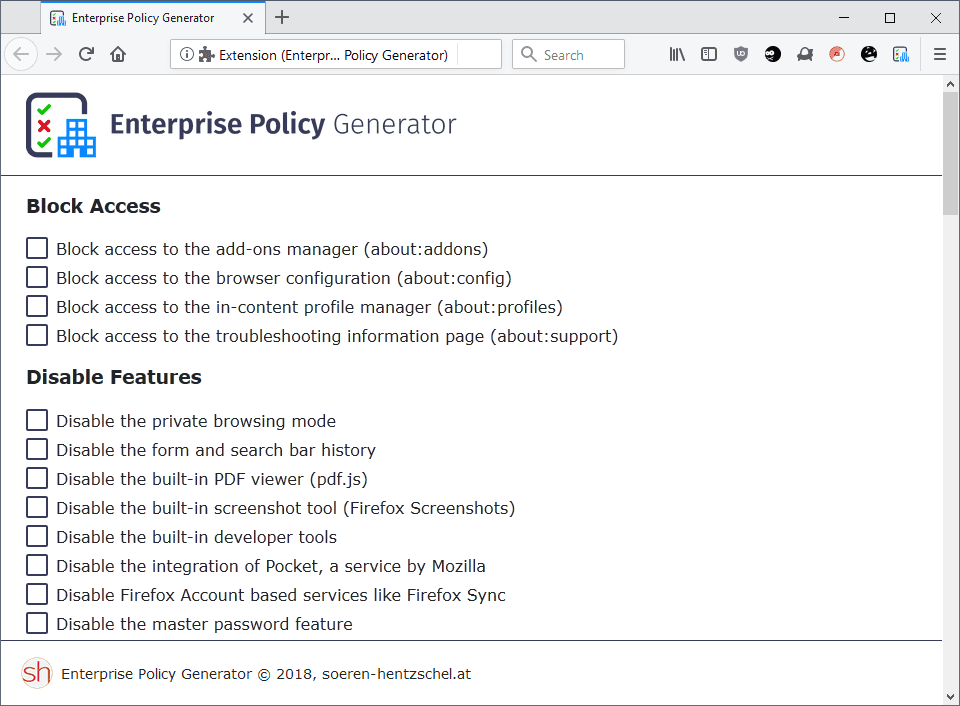
Task: Open the Firefox hamburger menu
Action: point(939,55)
